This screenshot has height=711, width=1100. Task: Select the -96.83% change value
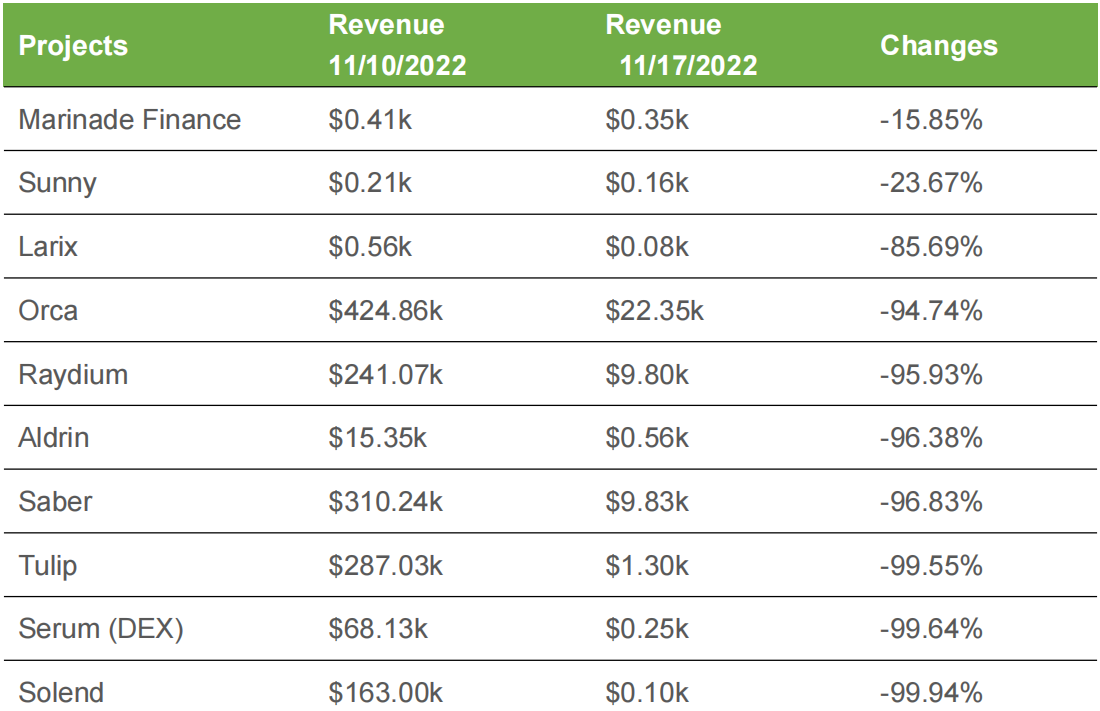[x=931, y=501]
